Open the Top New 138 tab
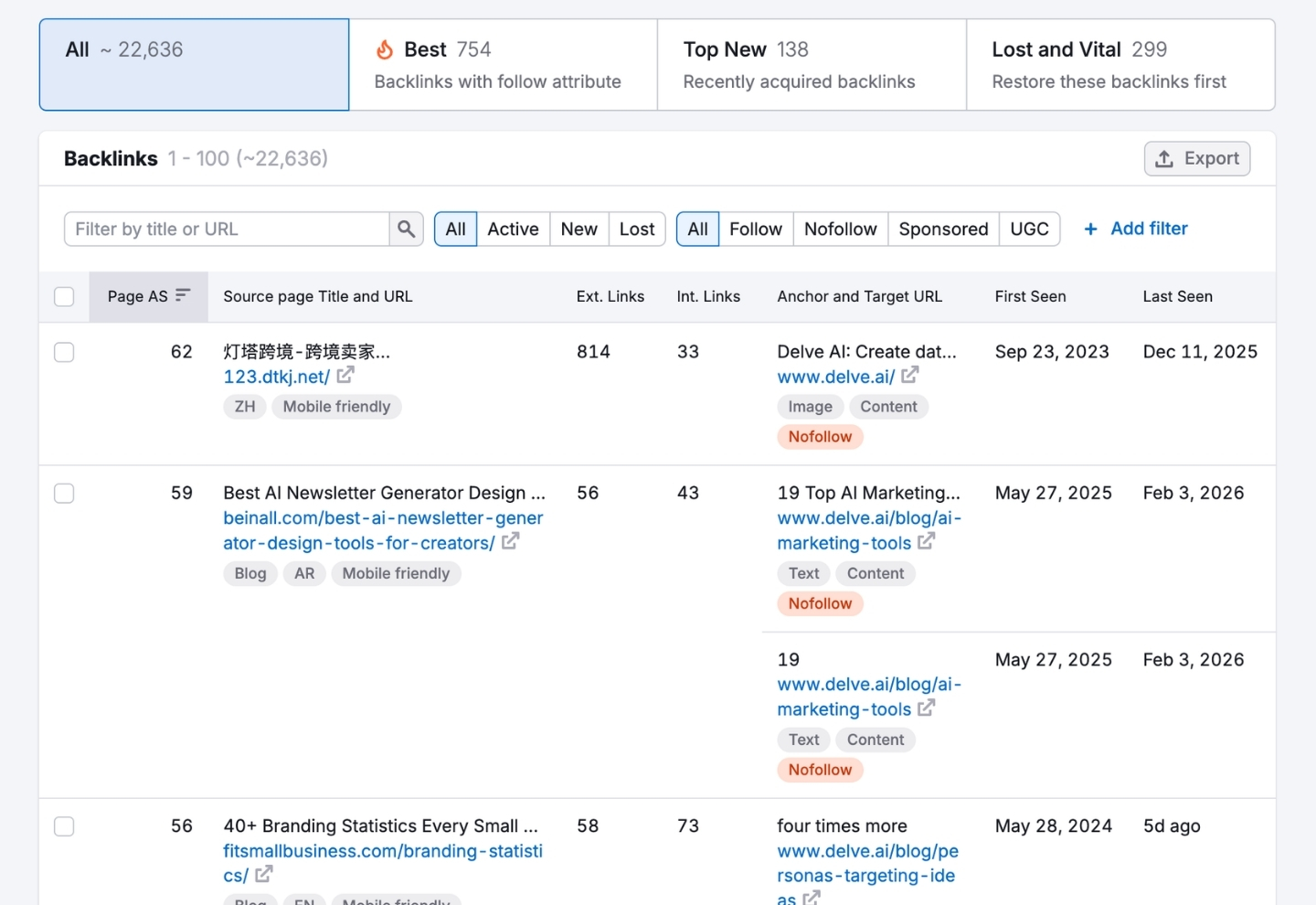The height and width of the screenshot is (905, 1316). (812, 65)
